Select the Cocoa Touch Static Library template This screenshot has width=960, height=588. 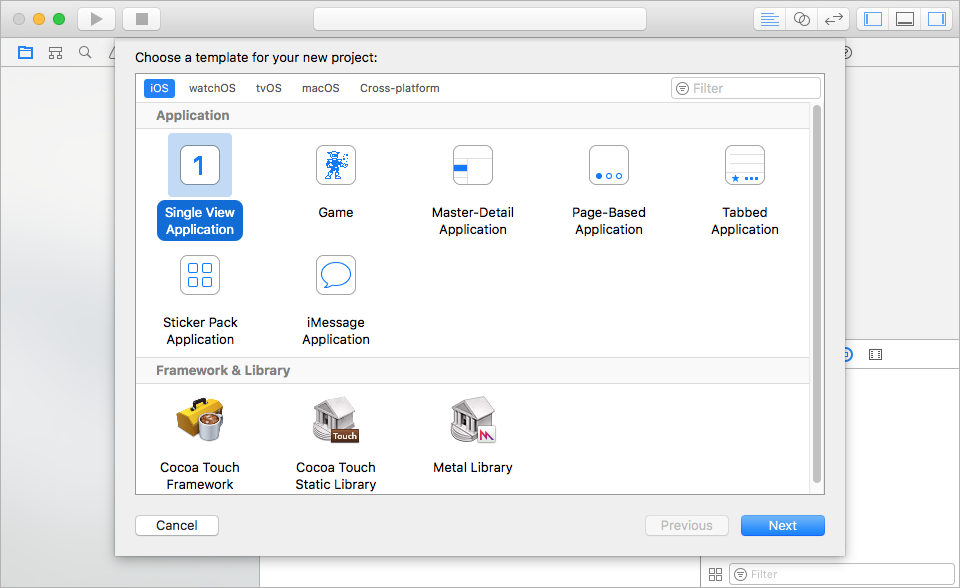click(336, 443)
